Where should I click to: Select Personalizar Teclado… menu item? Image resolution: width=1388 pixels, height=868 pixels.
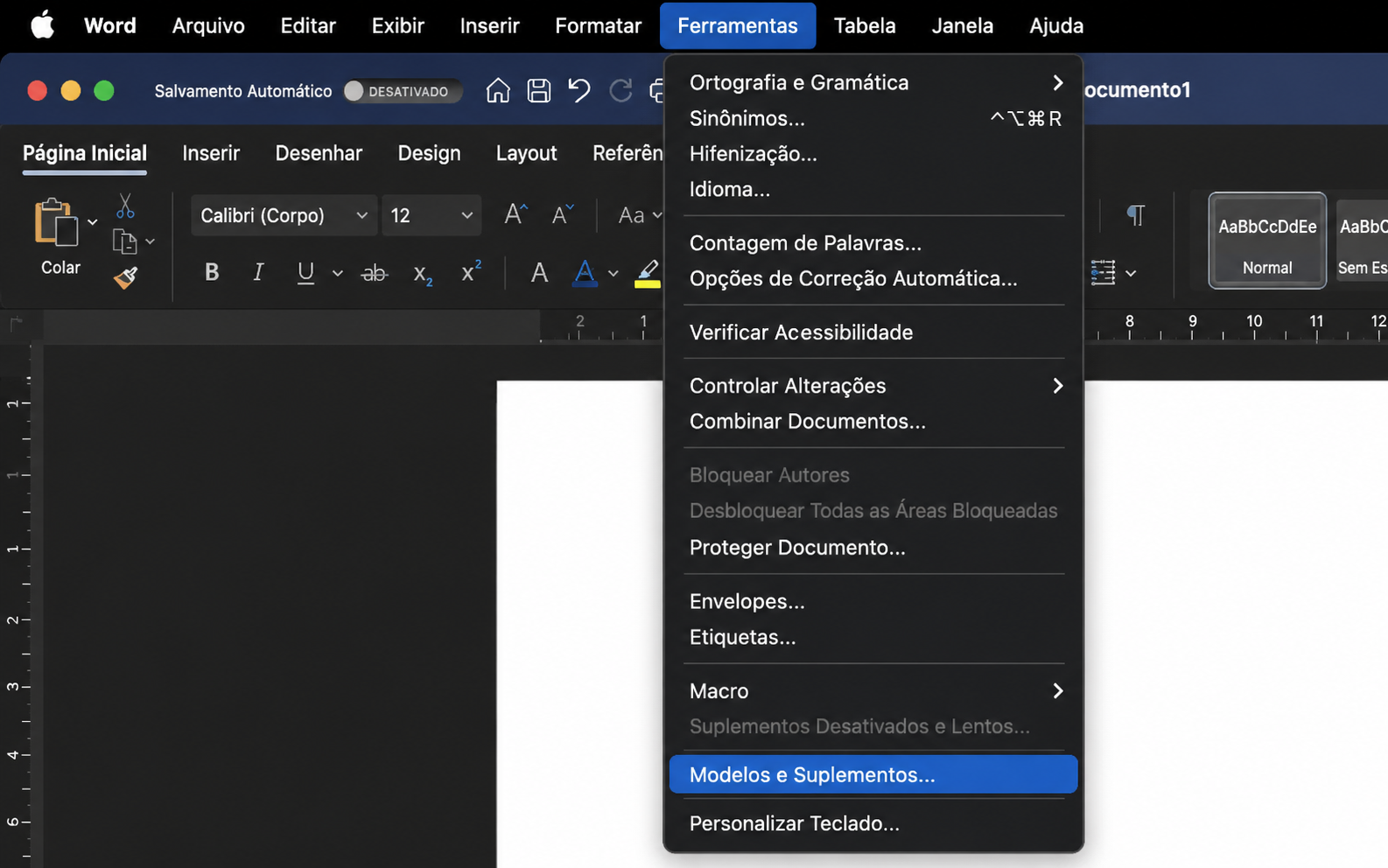click(873, 823)
